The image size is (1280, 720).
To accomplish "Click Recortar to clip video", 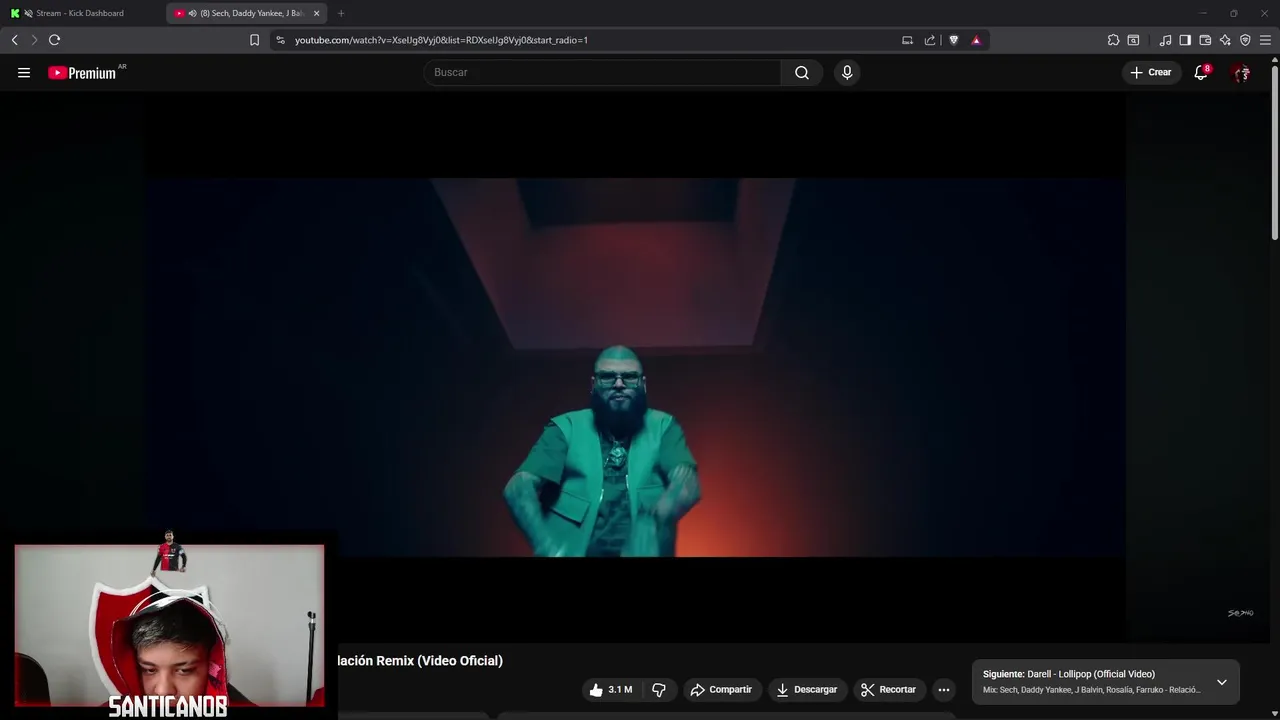I will pos(888,690).
